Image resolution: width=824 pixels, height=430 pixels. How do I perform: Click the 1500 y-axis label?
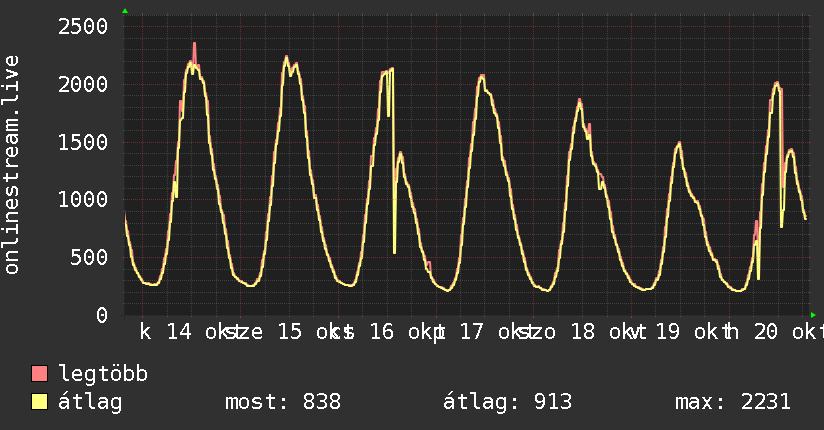(83, 142)
